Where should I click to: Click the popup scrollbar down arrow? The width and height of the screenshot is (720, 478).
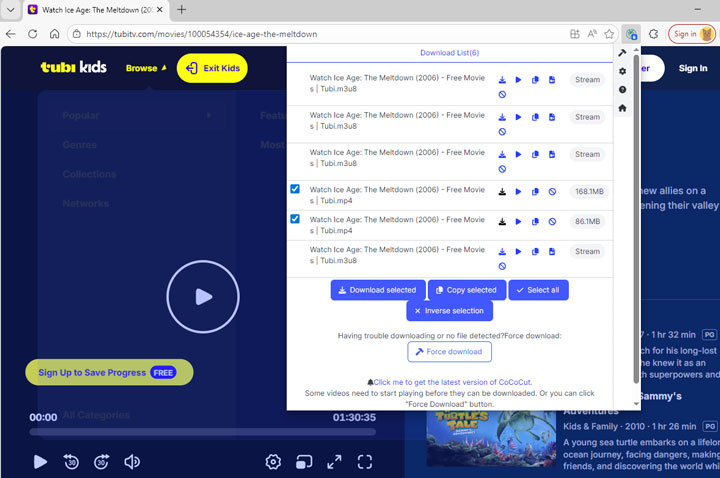click(x=636, y=404)
